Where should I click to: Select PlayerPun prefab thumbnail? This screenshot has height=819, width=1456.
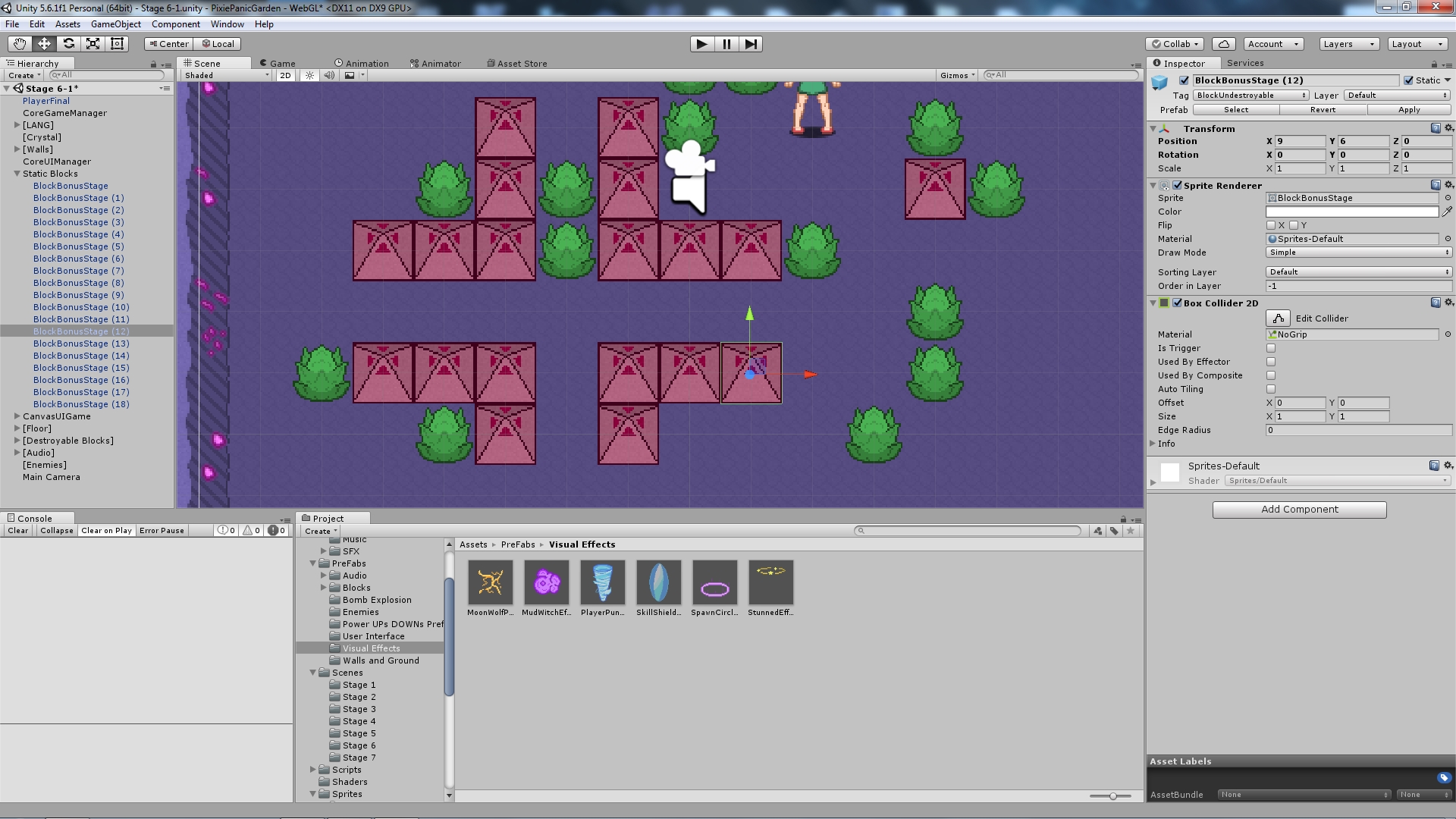[603, 582]
